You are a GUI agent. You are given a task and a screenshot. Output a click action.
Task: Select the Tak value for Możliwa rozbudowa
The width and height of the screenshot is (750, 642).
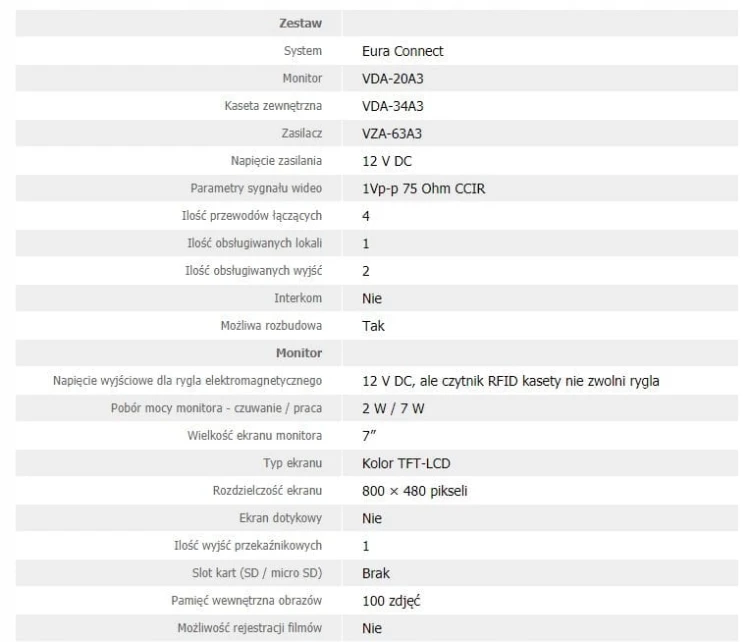[373, 326]
